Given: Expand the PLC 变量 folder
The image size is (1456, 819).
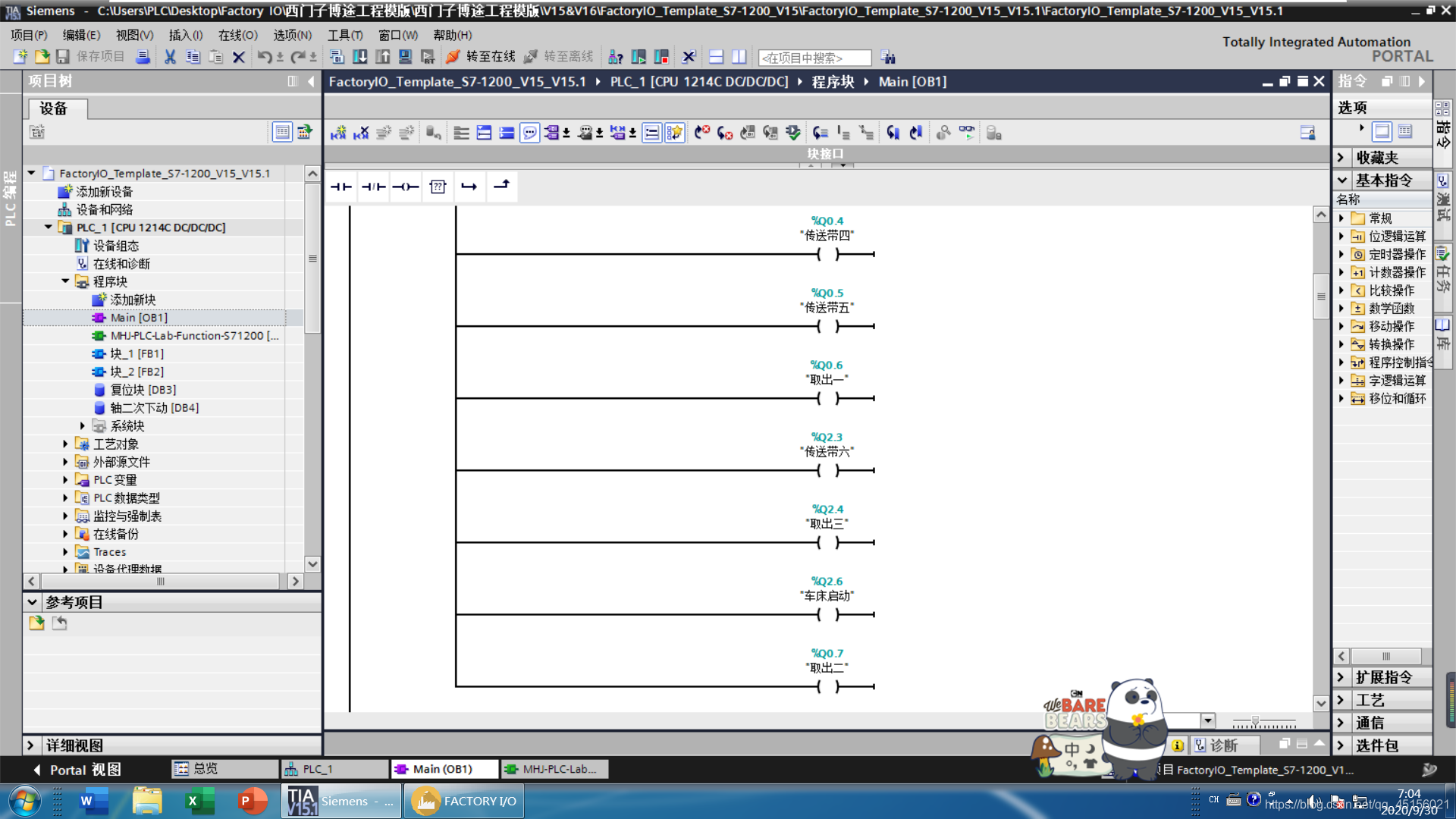Looking at the screenshot, I should (x=65, y=480).
